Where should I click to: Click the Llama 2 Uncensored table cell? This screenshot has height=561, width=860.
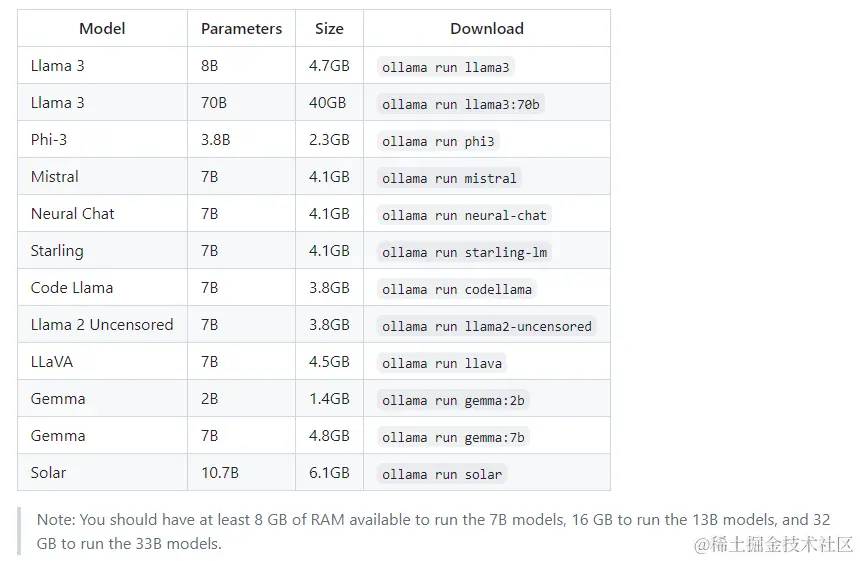pyautogui.click(x=103, y=324)
